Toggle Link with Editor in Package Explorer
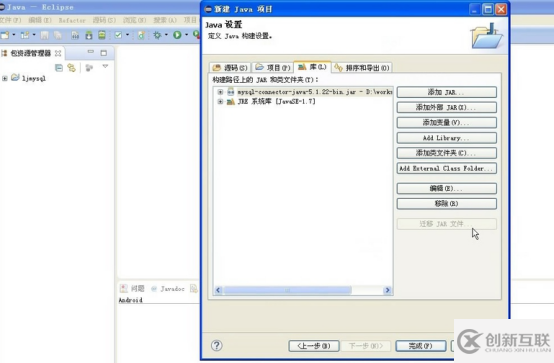This screenshot has width=554, height=363. click(72, 68)
